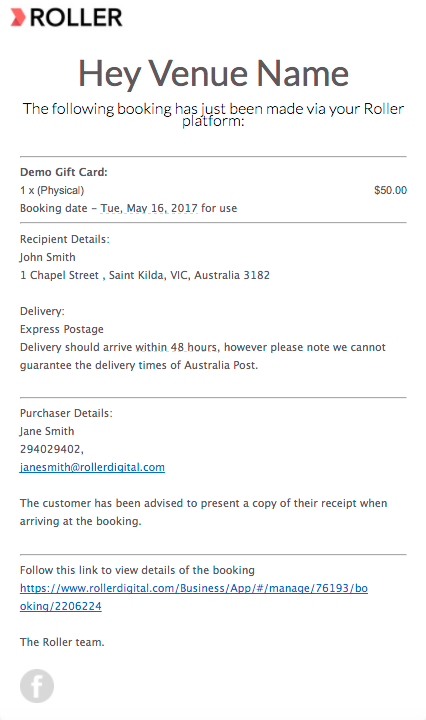Click the phone number 294029402
Screen dimensions: 426x720
click(51, 449)
